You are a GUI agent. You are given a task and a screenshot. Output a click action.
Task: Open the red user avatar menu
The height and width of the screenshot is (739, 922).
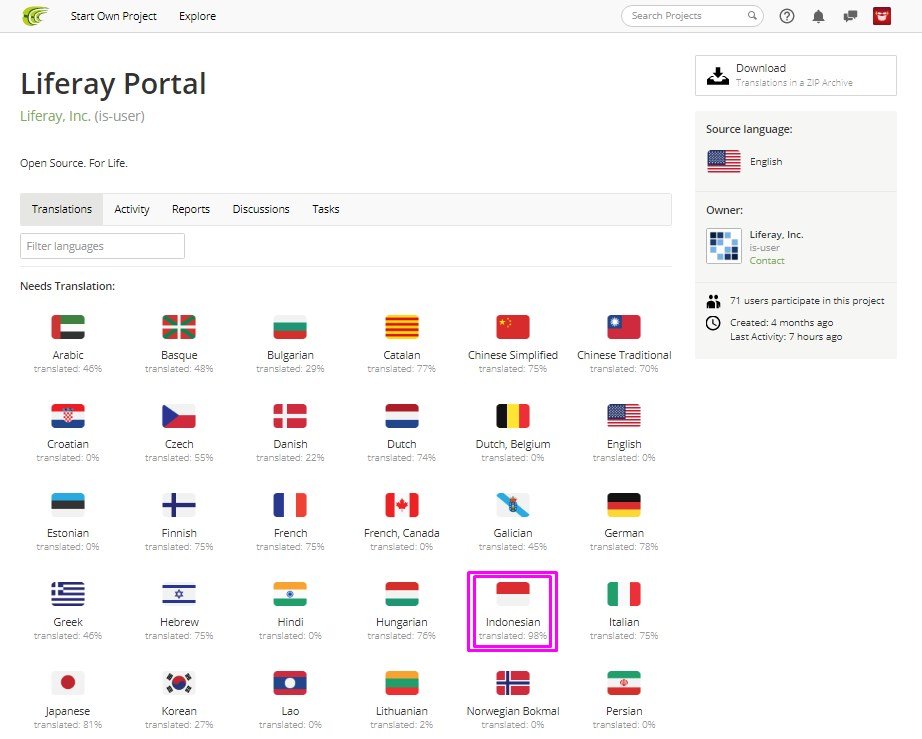(x=881, y=16)
